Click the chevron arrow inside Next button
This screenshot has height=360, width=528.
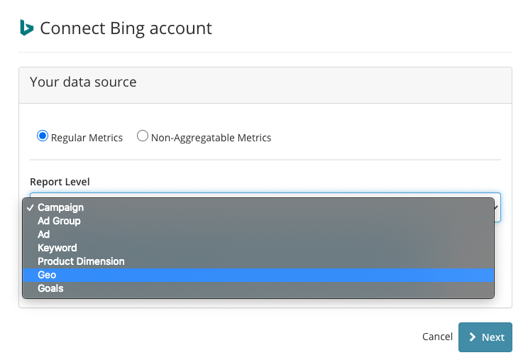(472, 337)
